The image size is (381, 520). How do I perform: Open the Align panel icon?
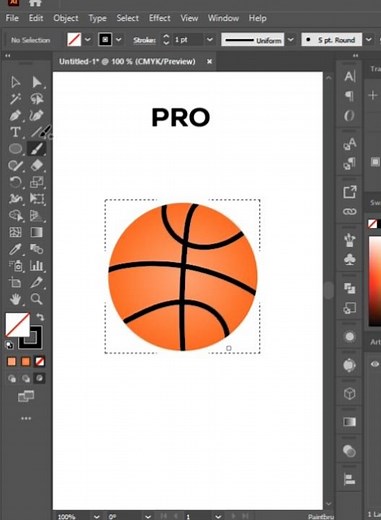(x=350, y=480)
